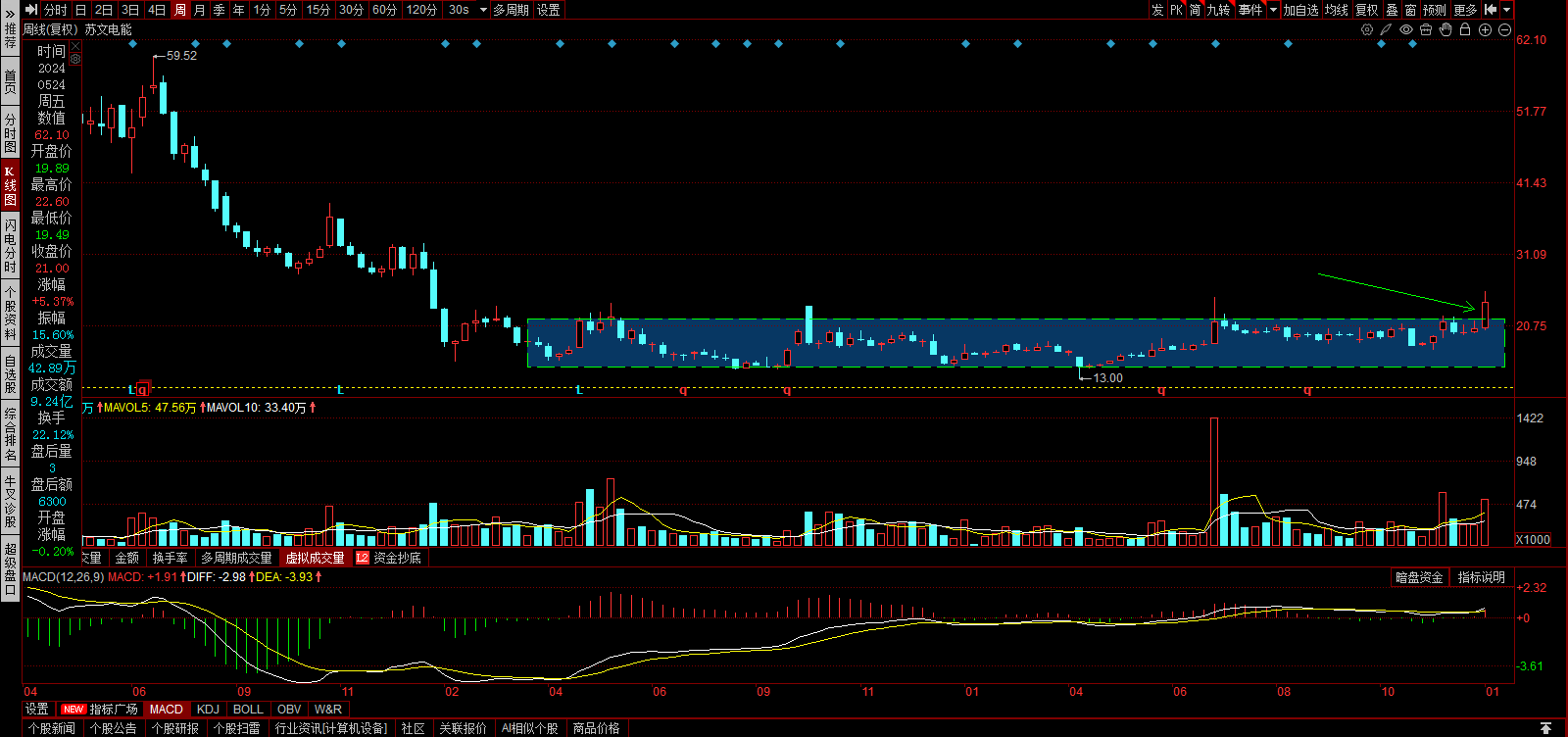The height and width of the screenshot is (737, 1568).
Task: Switch indicator to KDJ
Action: pyautogui.click(x=208, y=709)
